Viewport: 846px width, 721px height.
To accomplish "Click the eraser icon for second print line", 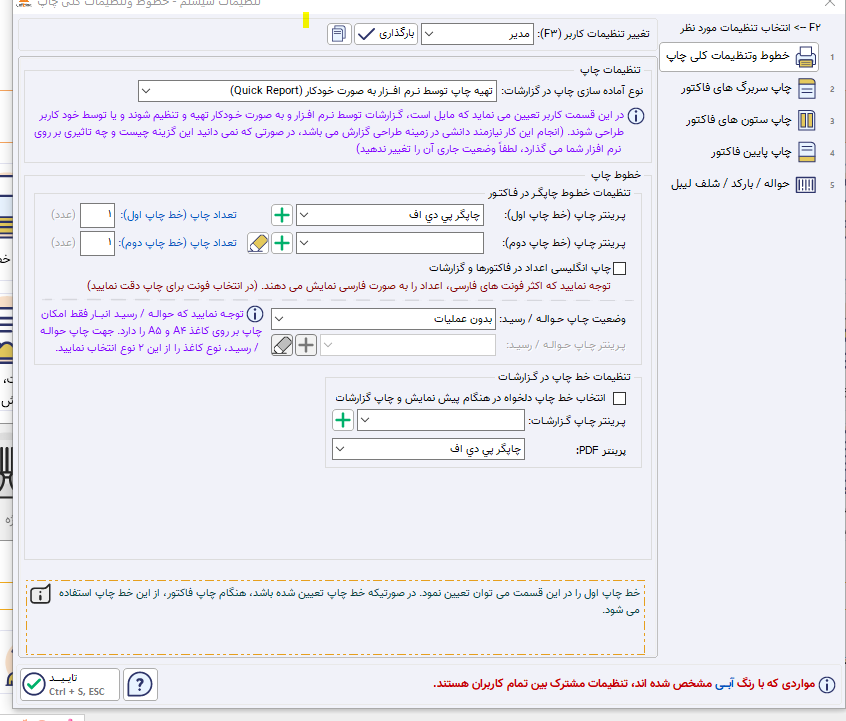I will click(x=258, y=243).
